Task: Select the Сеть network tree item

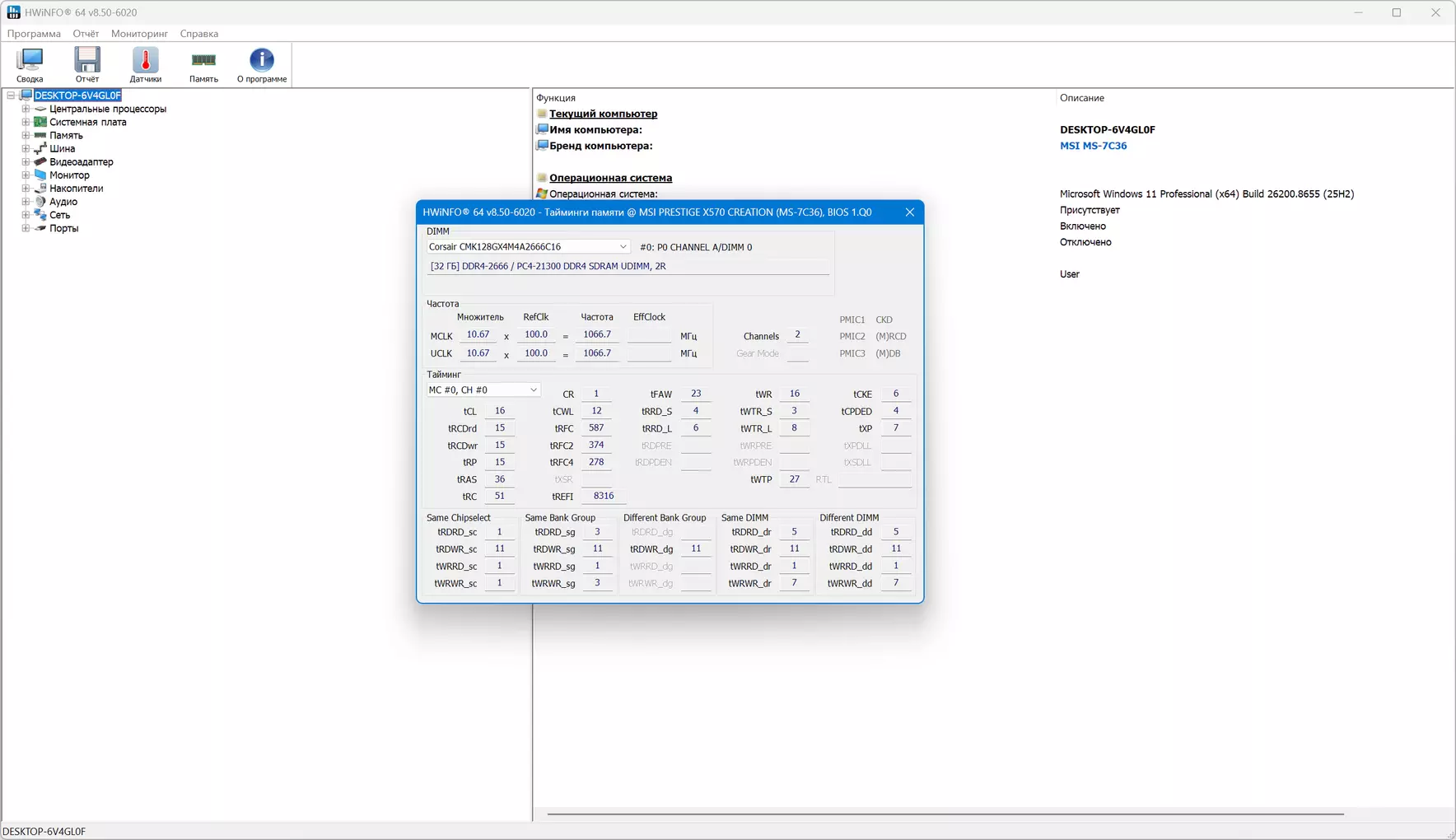Action: (59, 215)
